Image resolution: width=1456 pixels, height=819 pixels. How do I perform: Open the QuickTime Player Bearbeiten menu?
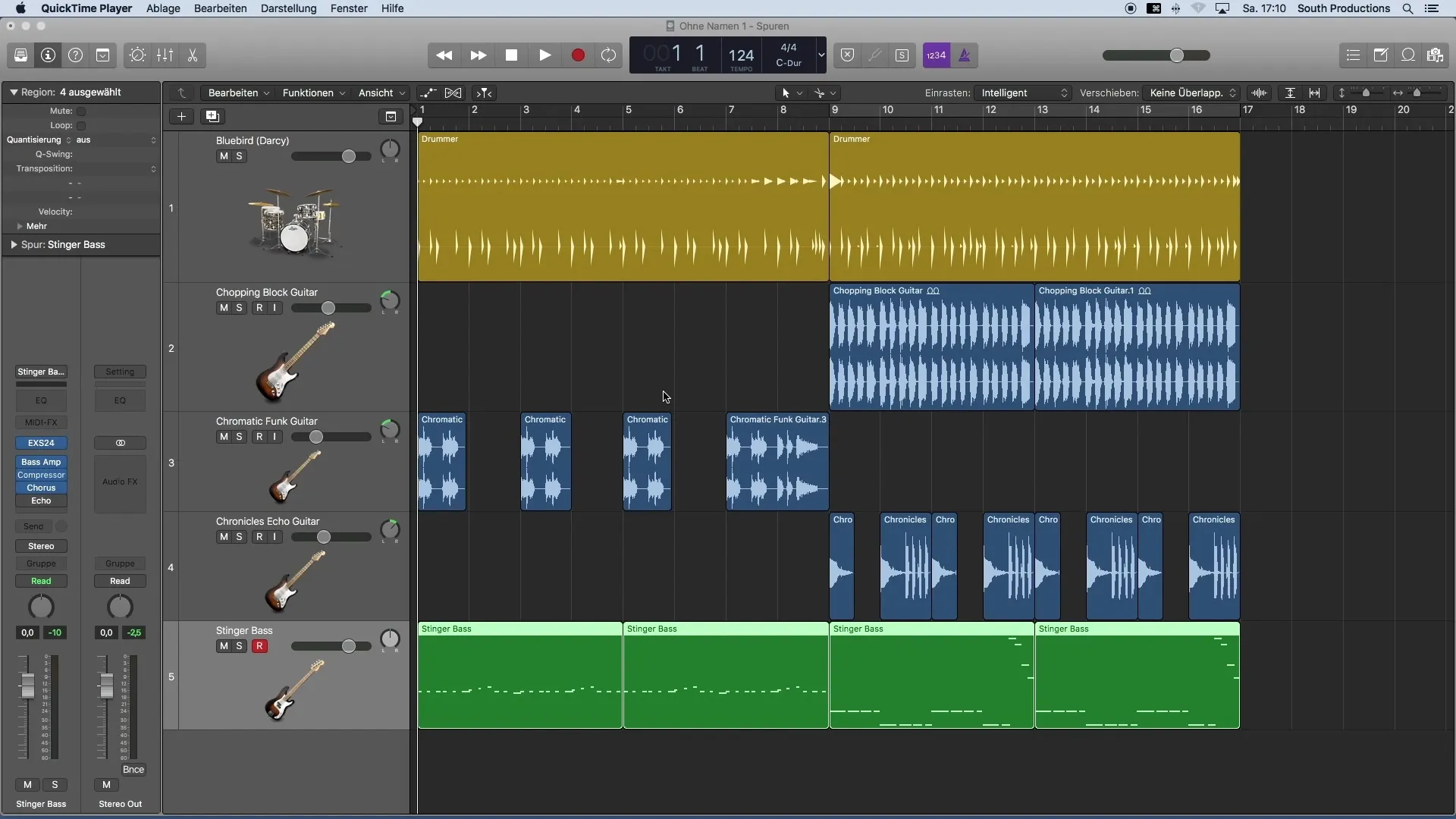tap(221, 8)
